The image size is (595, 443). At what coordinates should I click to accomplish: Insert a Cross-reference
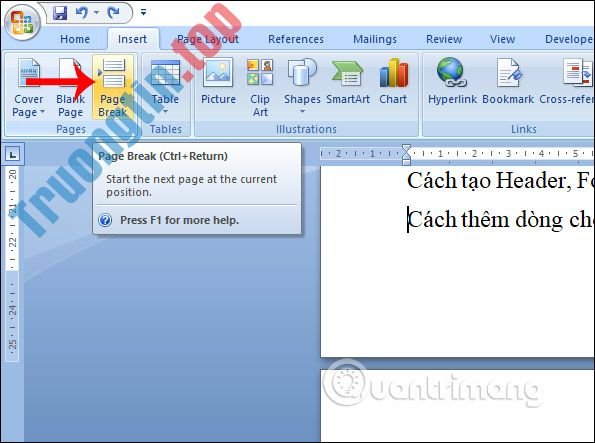click(566, 82)
